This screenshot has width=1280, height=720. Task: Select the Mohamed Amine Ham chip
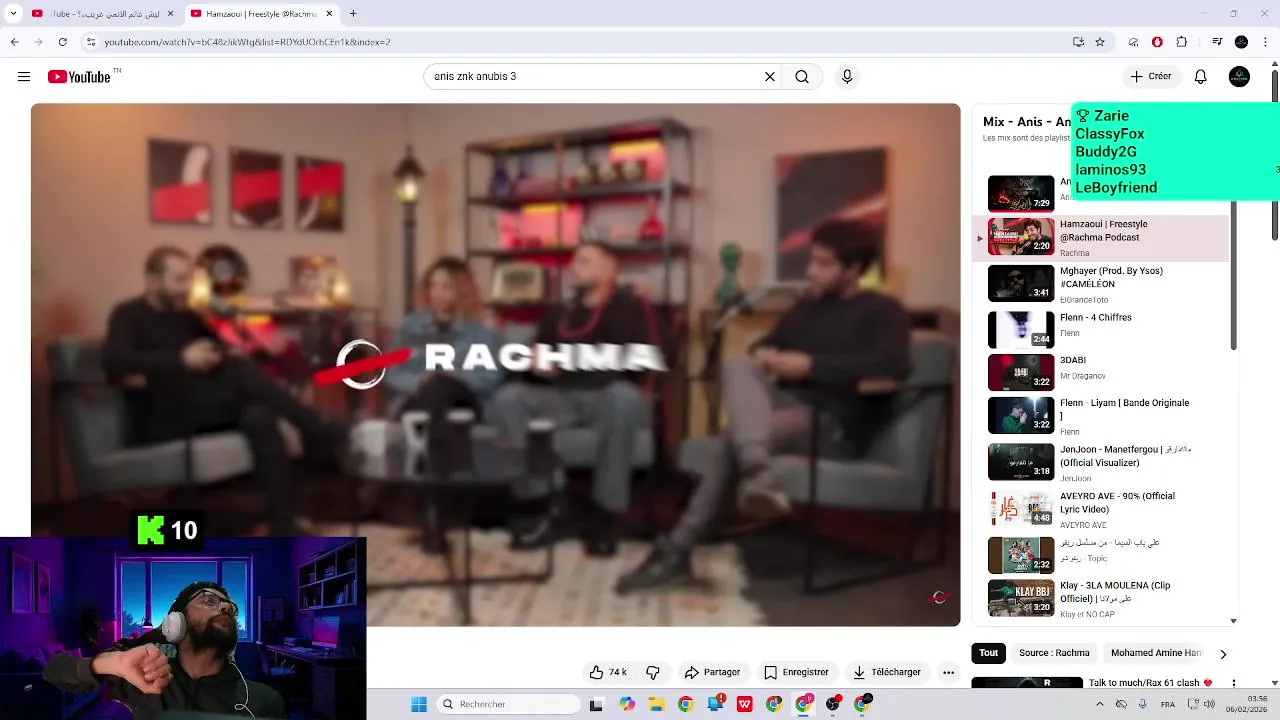(1155, 653)
